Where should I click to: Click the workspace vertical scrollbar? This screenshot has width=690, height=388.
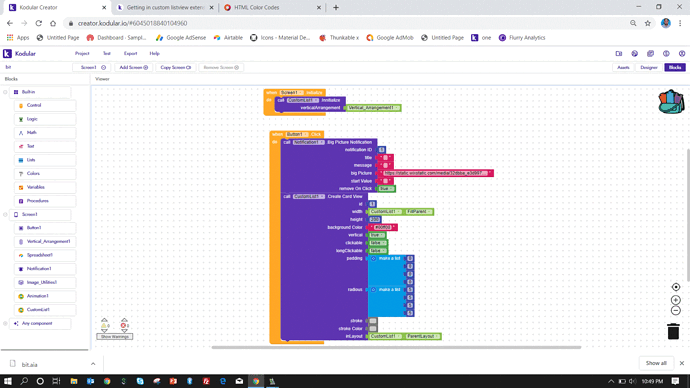688,216
